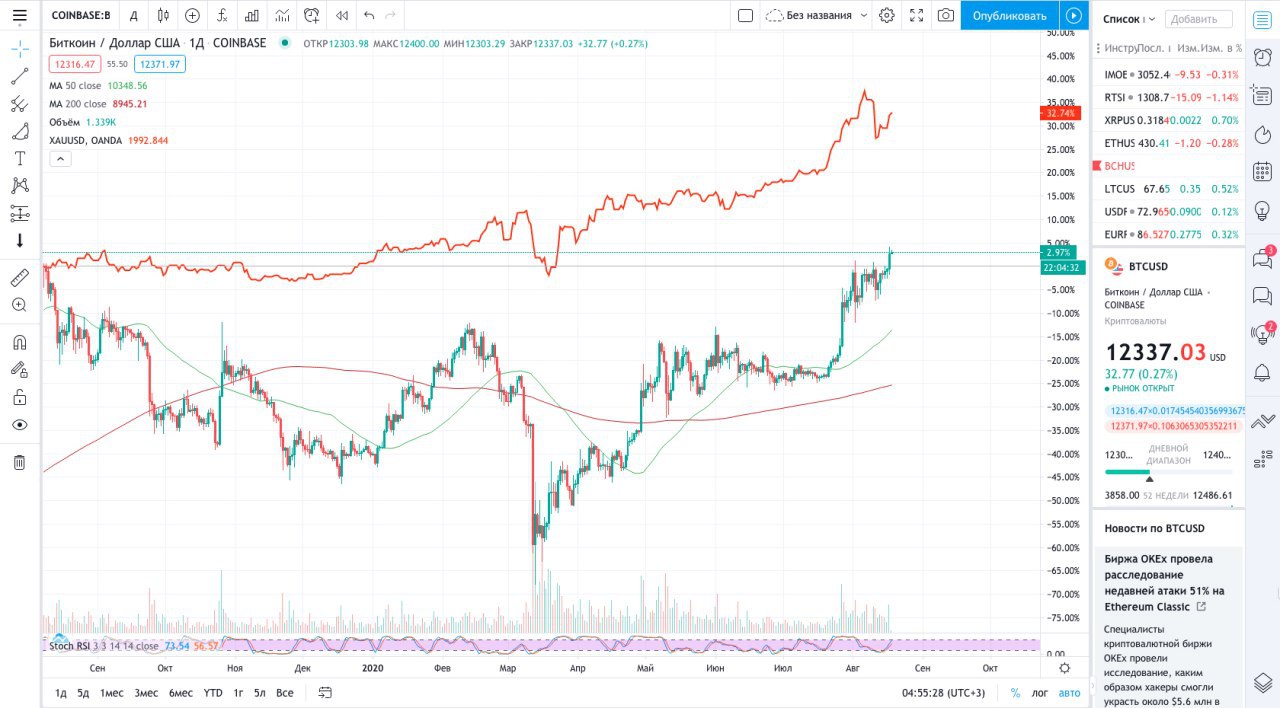1280x708 pixels.
Task: Compare or add symbol with plus icon
Action: (x=192, y=15)
